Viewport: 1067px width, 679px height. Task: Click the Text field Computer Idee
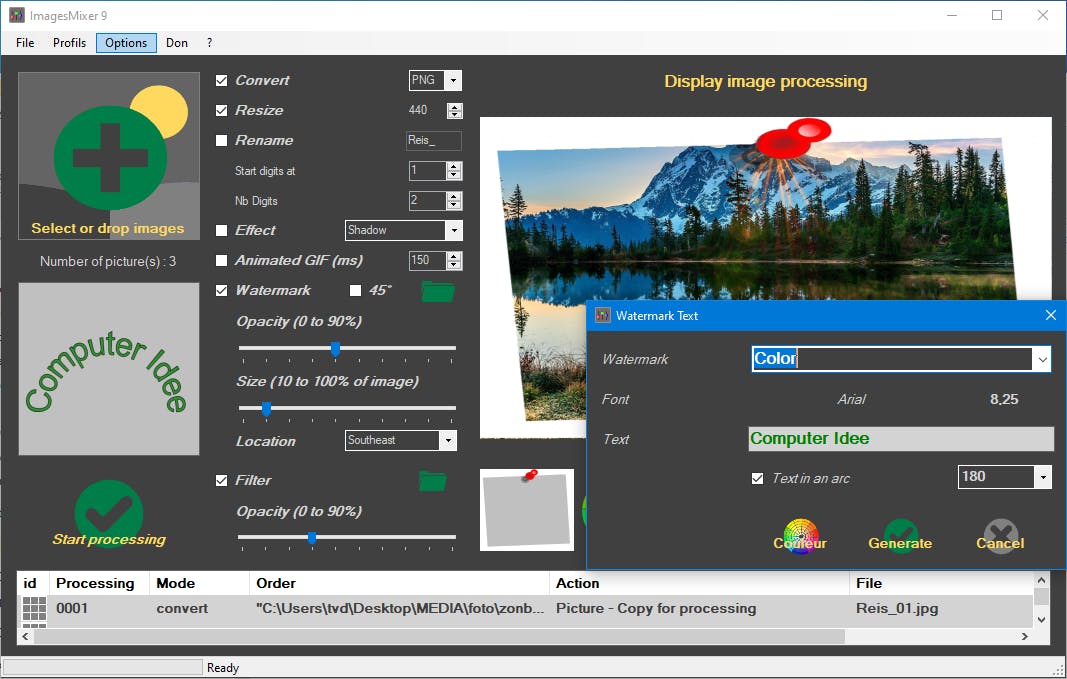901,439
